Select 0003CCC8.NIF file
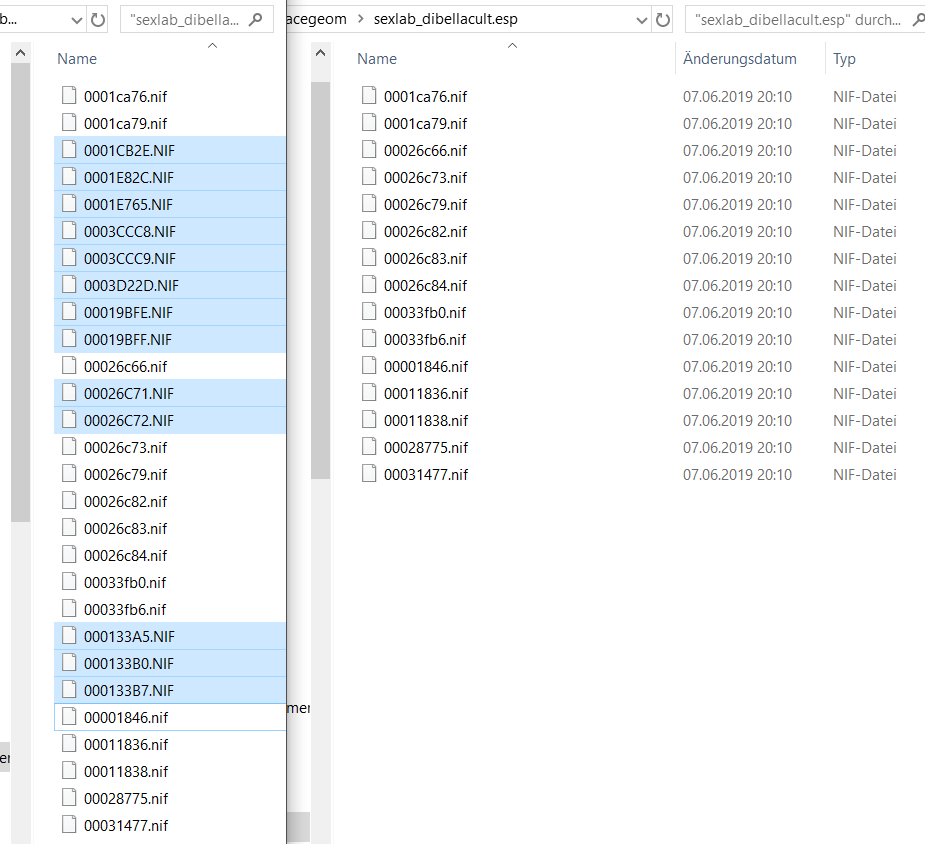925x844 pixels. coord(170,232)
